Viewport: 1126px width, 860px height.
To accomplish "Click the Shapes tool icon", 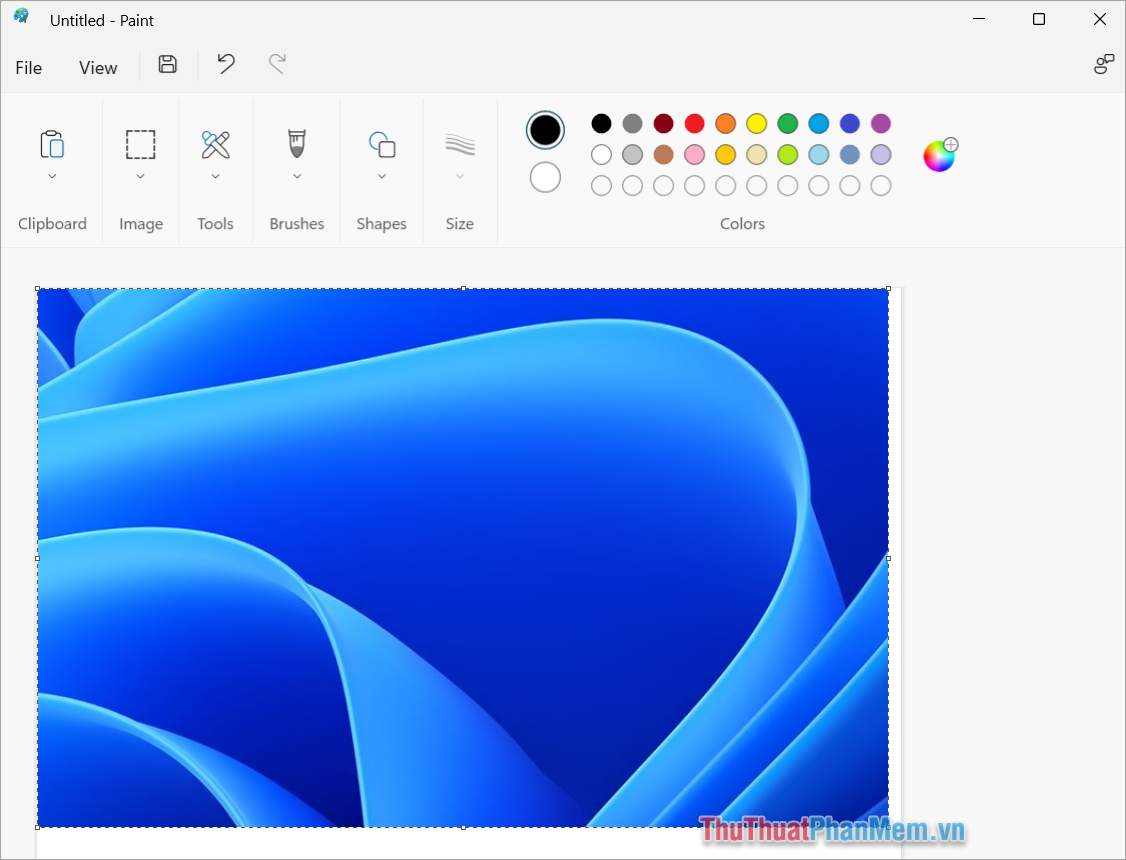I will click(x=381, y=147).
